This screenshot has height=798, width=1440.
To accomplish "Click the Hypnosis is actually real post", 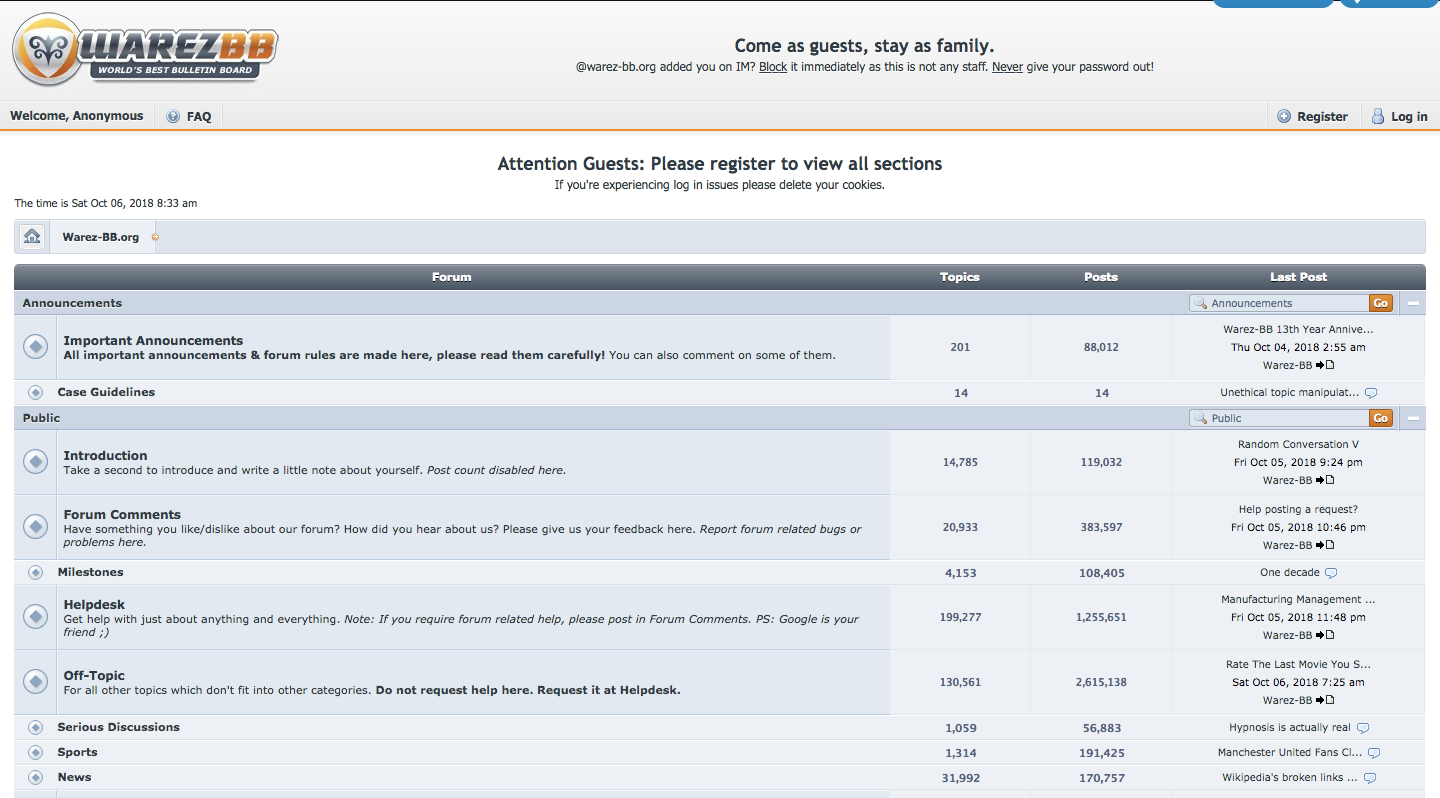I will [x=1290, y=728].
